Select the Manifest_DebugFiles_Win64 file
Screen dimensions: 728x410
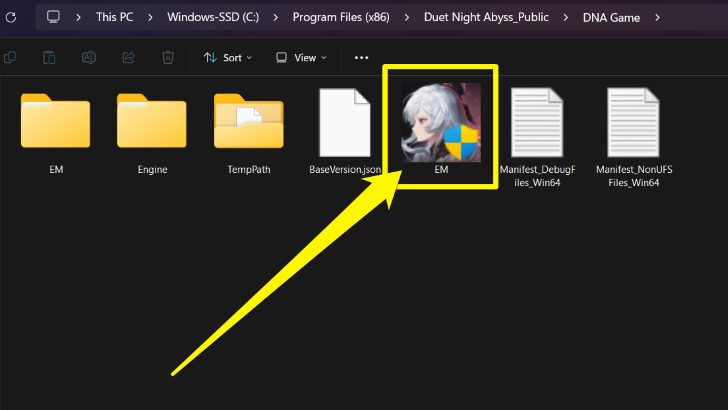point(537,123)
